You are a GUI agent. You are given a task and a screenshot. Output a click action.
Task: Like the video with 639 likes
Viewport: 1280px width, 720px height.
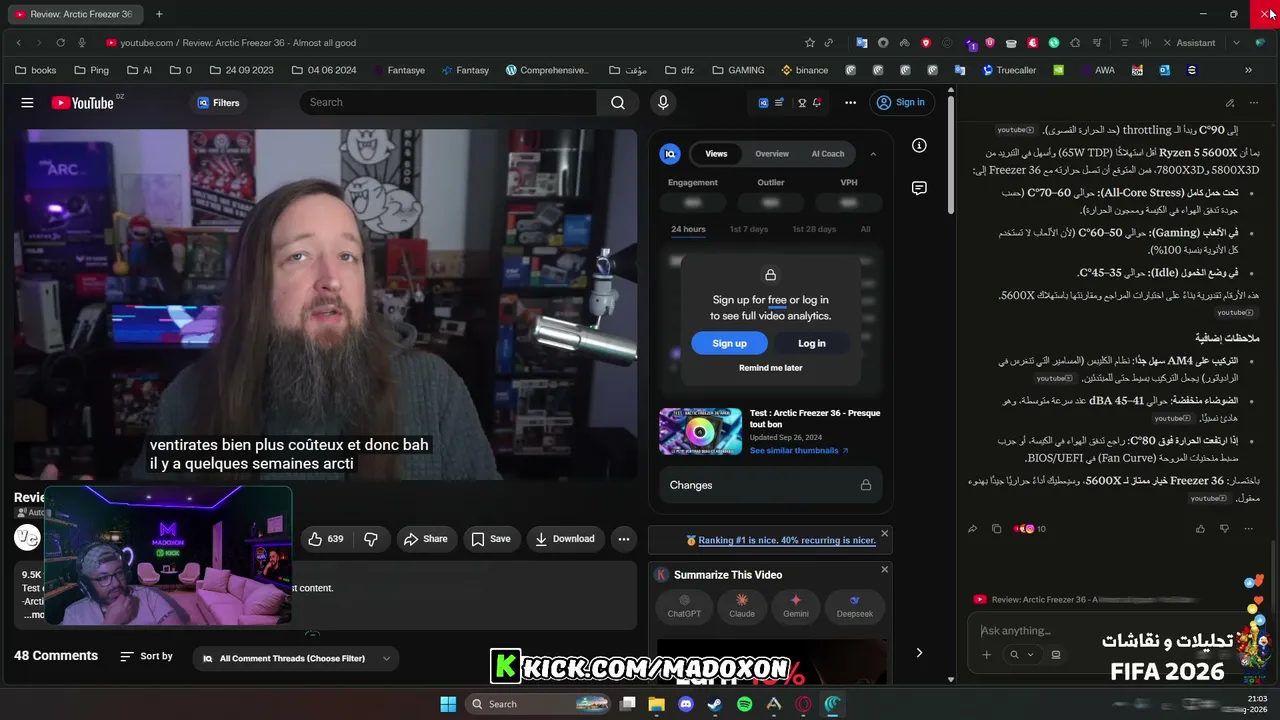pos(325,539)
